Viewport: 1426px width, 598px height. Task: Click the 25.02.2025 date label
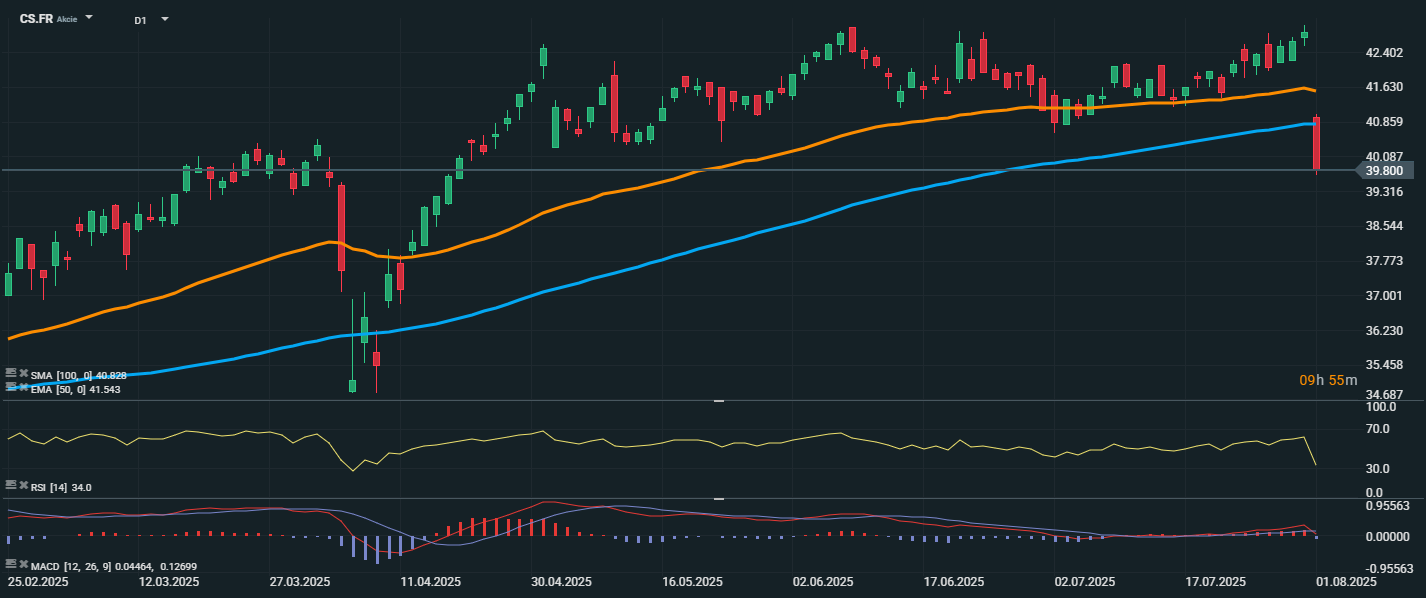click(38, 581)
